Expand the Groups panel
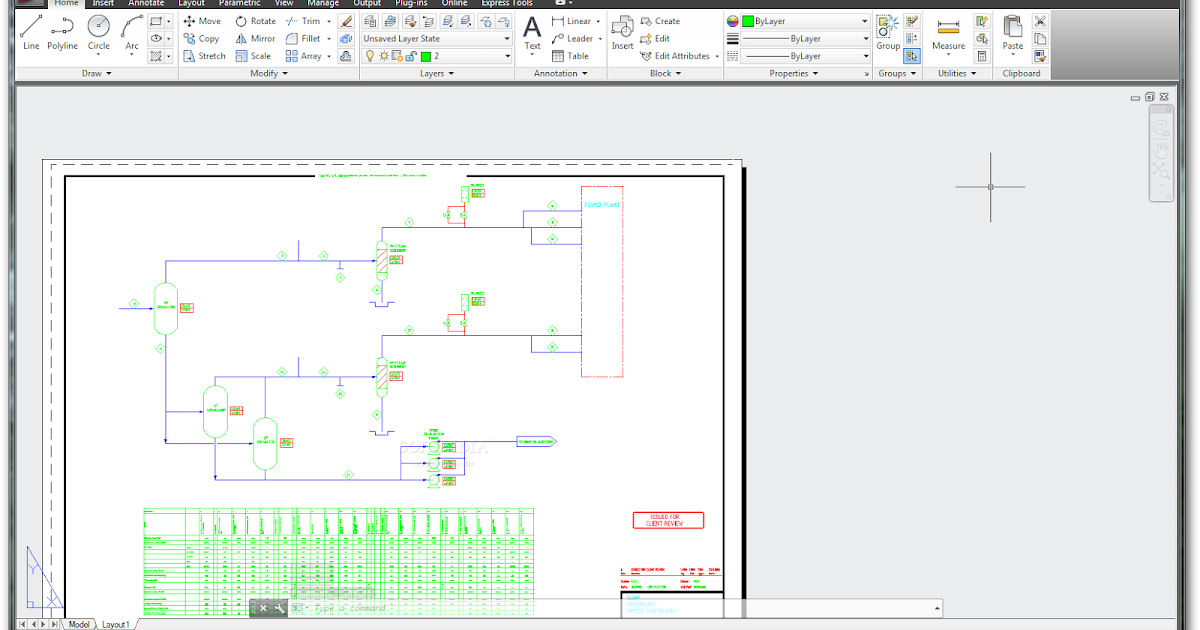 coord(896,73)
